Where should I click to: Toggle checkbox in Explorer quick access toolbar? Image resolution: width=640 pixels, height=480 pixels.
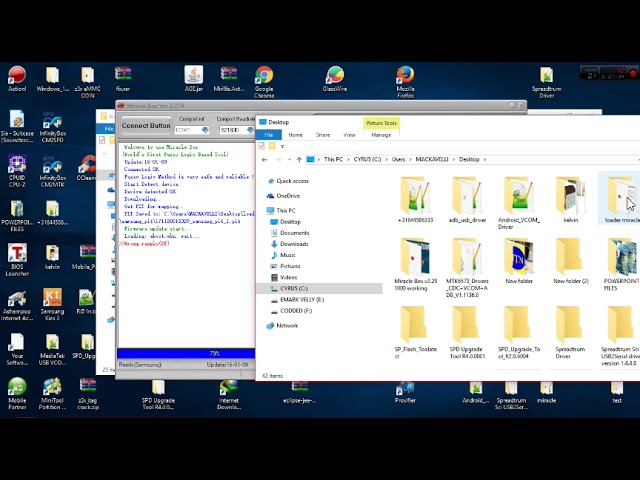(262, 146)
